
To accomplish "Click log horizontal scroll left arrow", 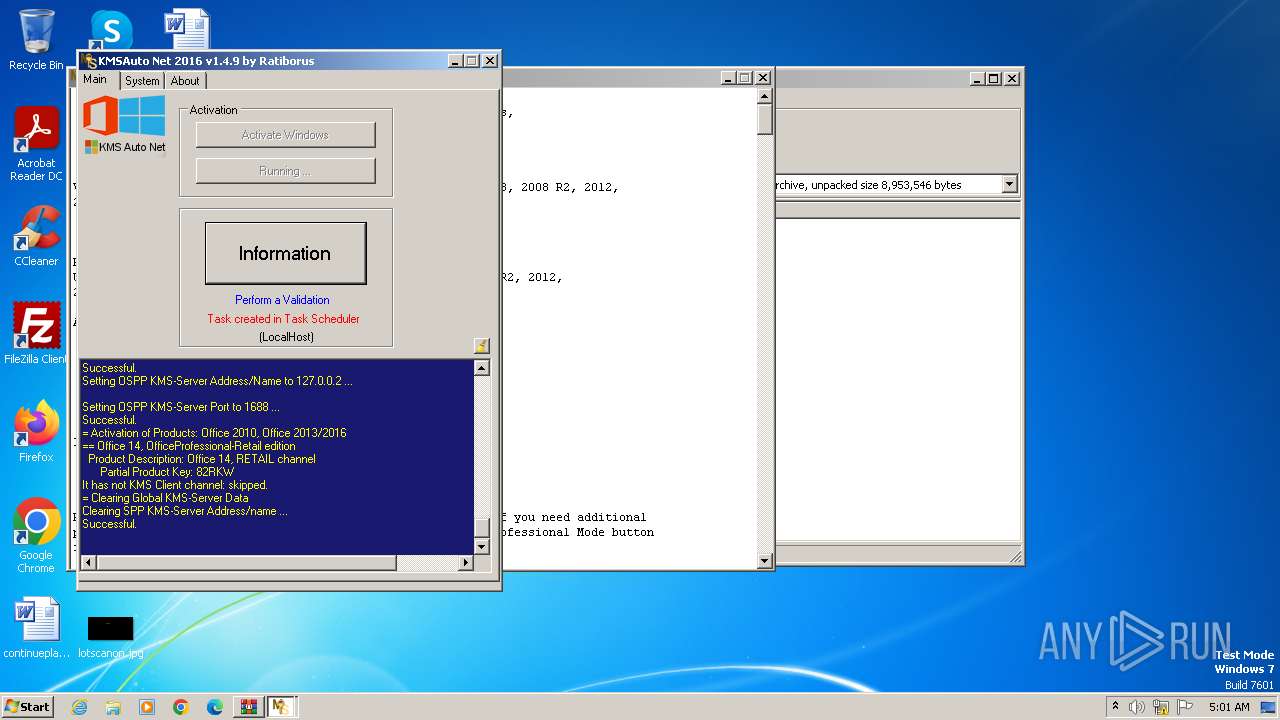I will [x=88, y=563].
